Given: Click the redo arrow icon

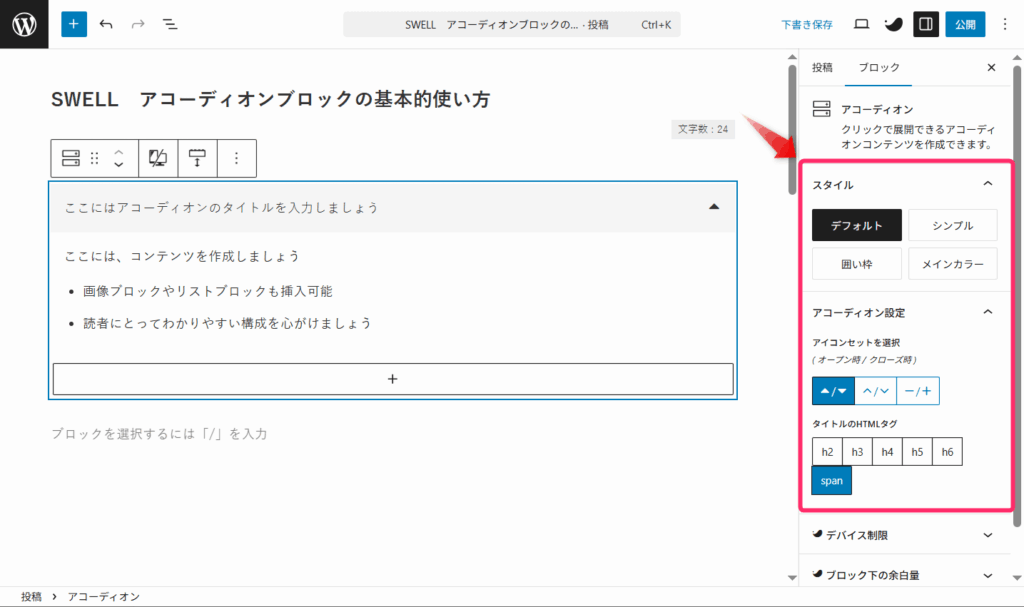Looking at the screenshot, I should (x=138, y=24).
